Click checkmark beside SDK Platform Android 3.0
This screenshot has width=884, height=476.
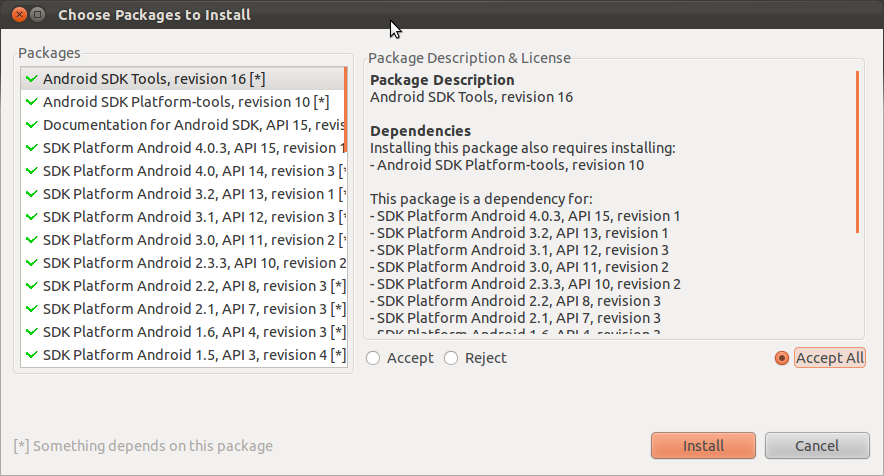pyautogui.click(x=32, y=240)
